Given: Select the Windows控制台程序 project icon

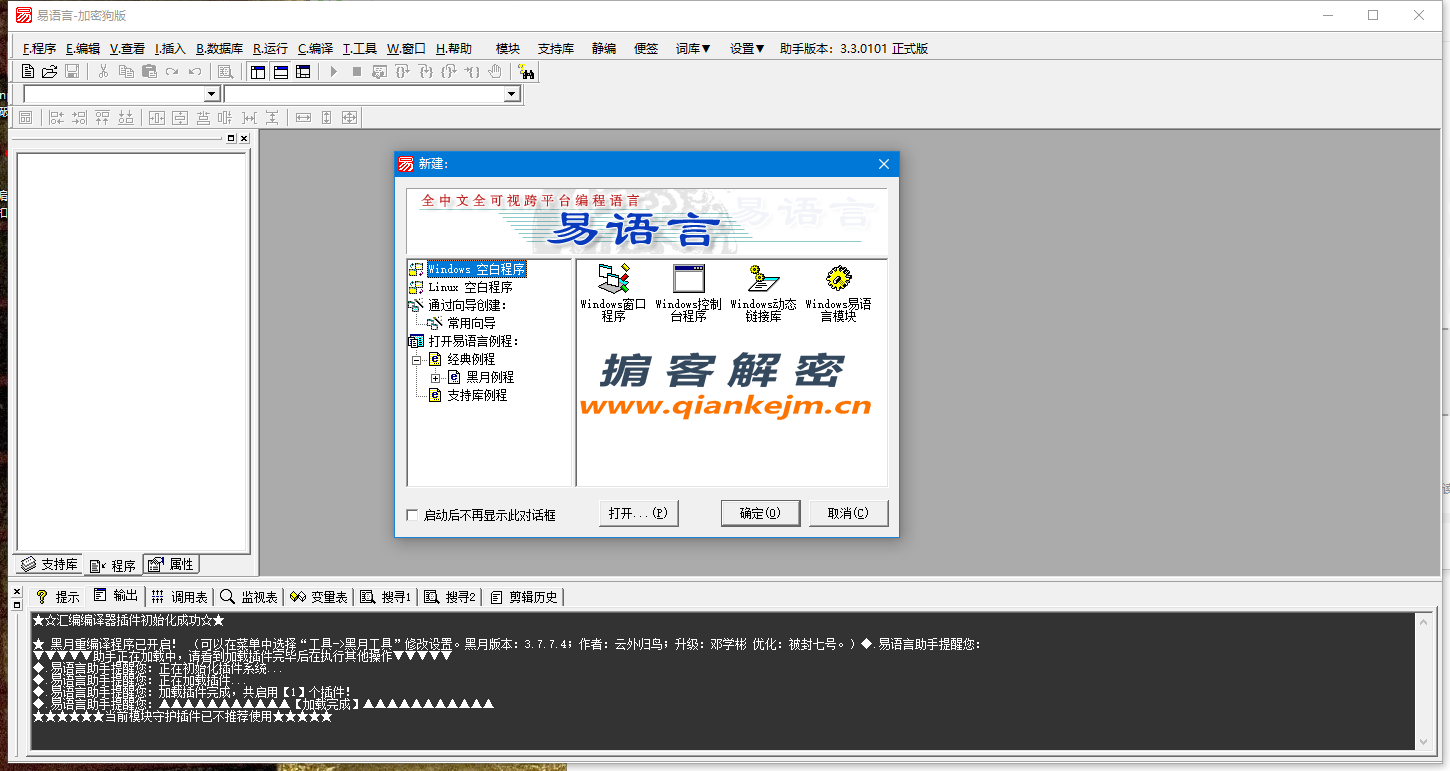Looking at the screenshot, I should click(688, 292).
